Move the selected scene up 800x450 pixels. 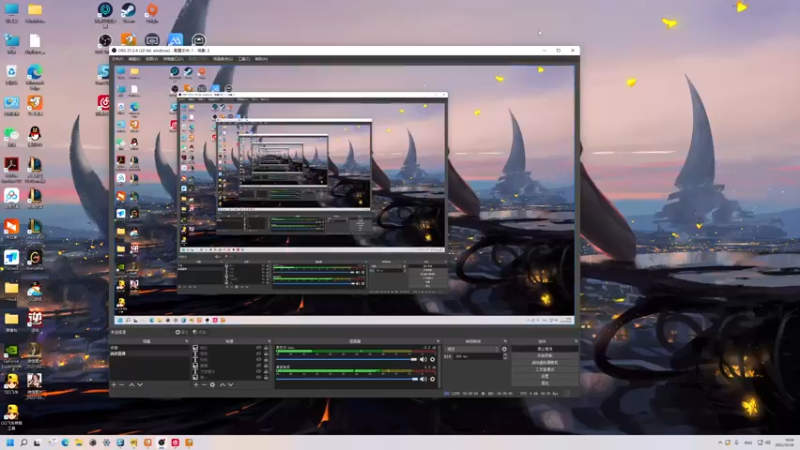pyautogui.click(x=132, y=385)
